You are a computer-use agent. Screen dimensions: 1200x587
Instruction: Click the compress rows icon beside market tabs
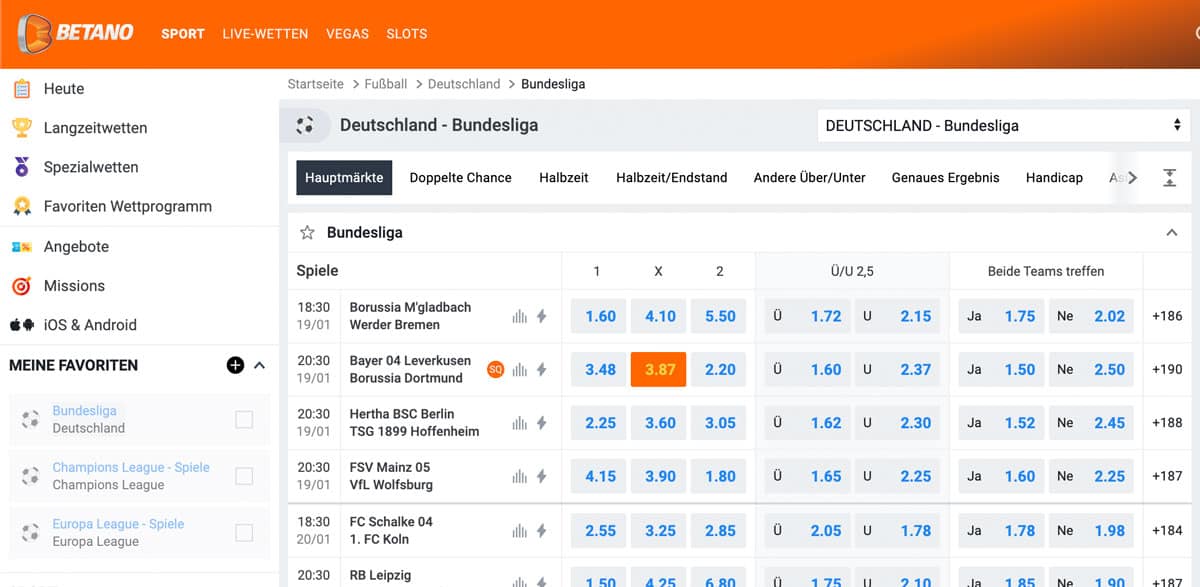[x=1169, y=178]
